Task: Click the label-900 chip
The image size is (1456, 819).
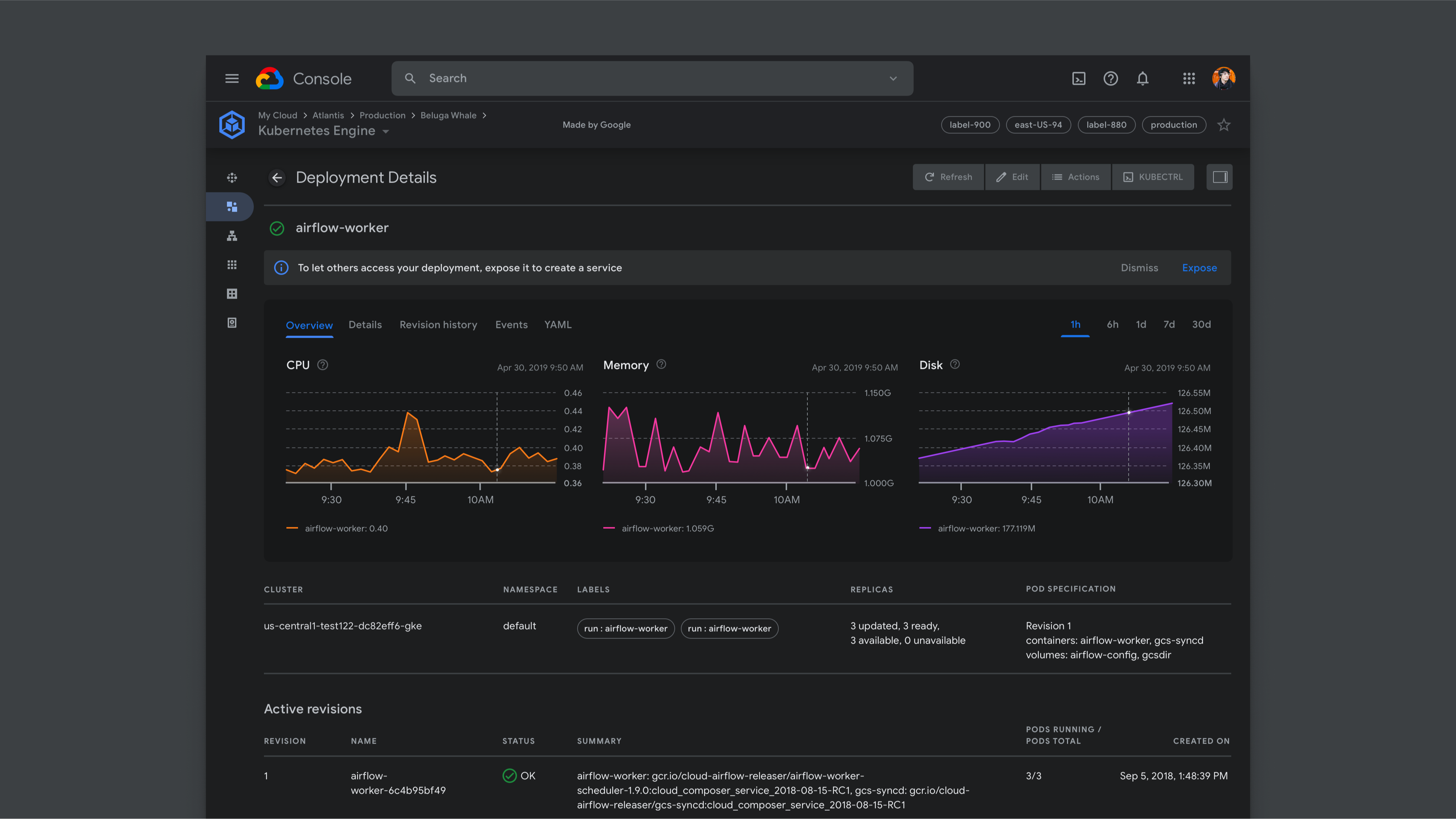Action: (x=970, y=125)
